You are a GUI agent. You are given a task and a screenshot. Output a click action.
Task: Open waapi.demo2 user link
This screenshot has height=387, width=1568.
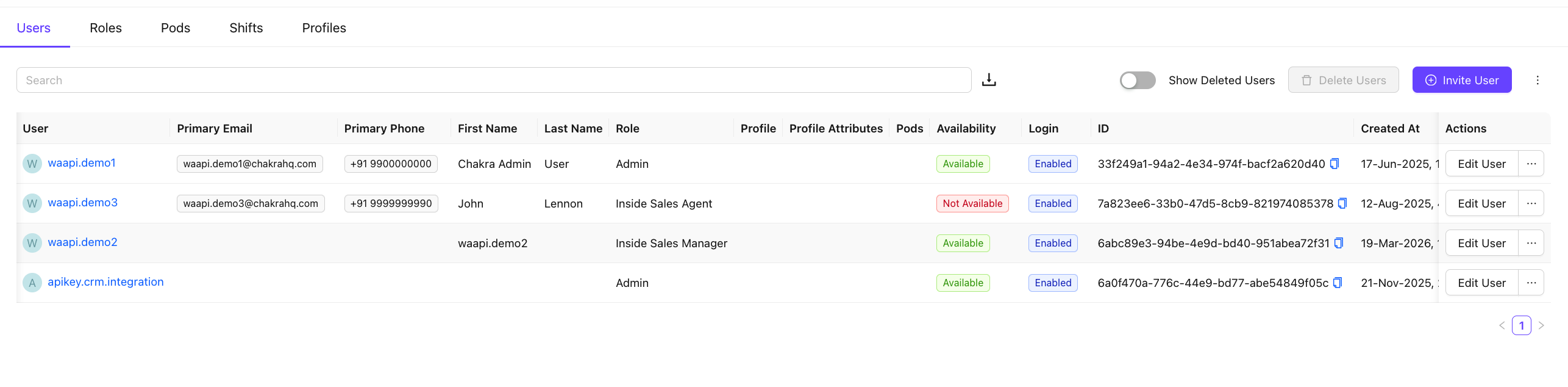click(x=83, y=242)
